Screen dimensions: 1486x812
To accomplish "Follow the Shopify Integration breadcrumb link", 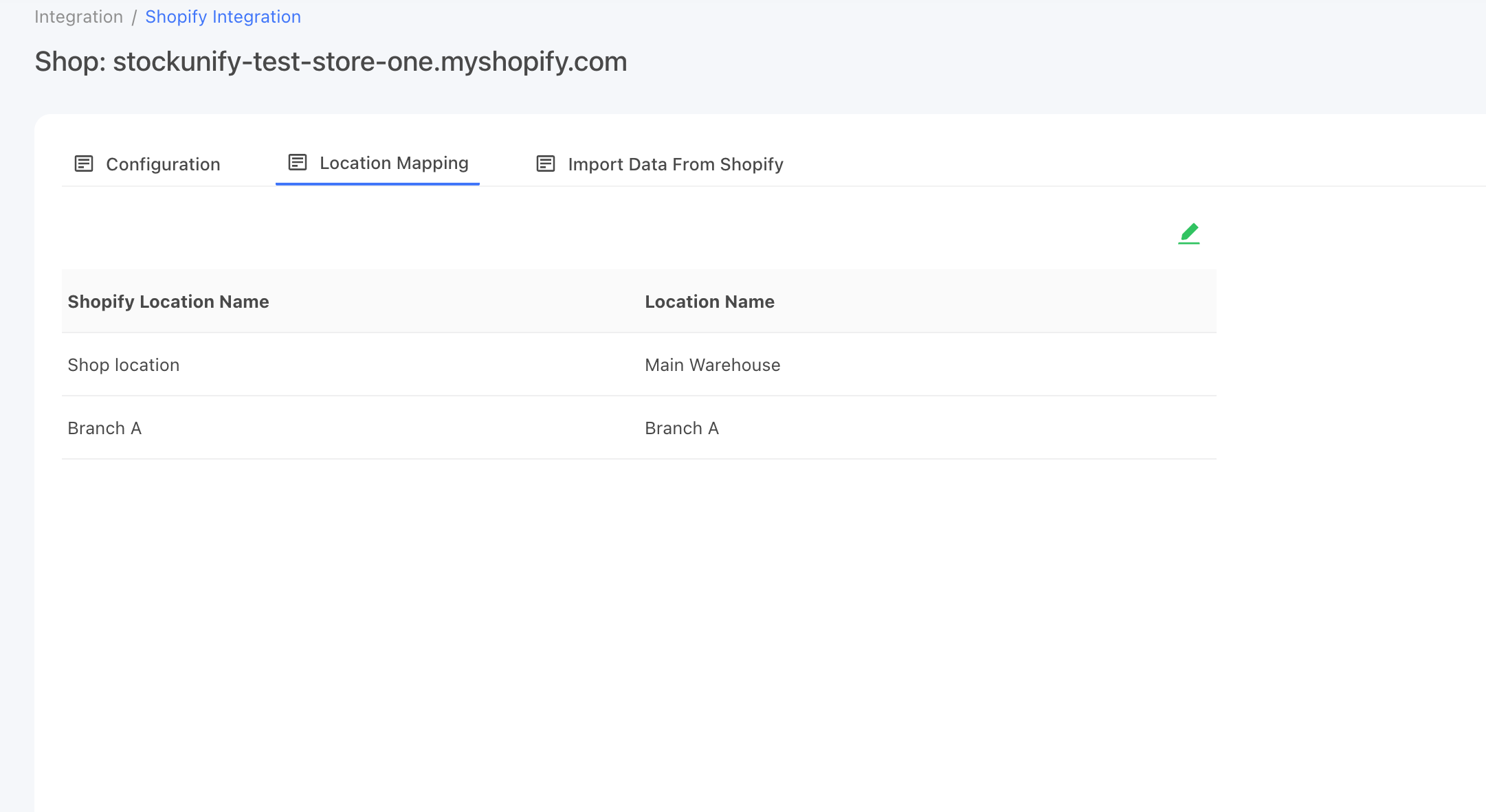I will tap(223, 16).
